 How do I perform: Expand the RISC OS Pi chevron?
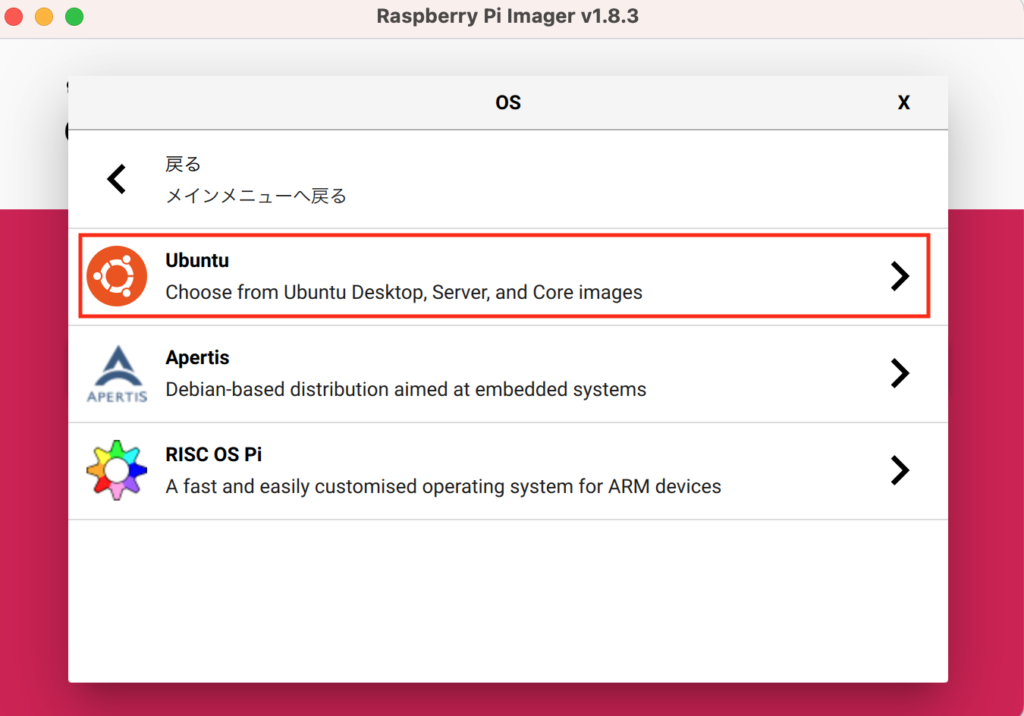[x=900, y=470]
